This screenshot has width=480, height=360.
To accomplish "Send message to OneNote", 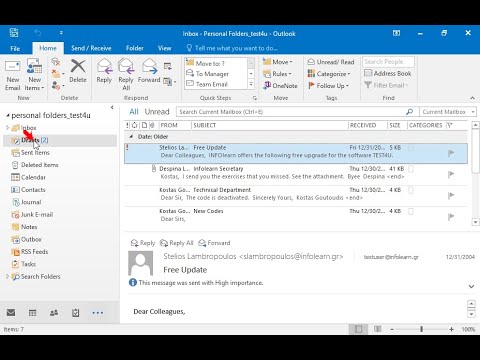I will point(280,86).
